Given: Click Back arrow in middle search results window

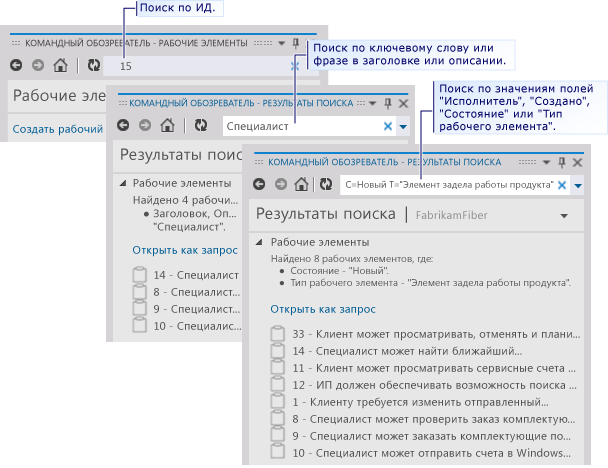Looking at the screenshot, I should pos(123,125).
